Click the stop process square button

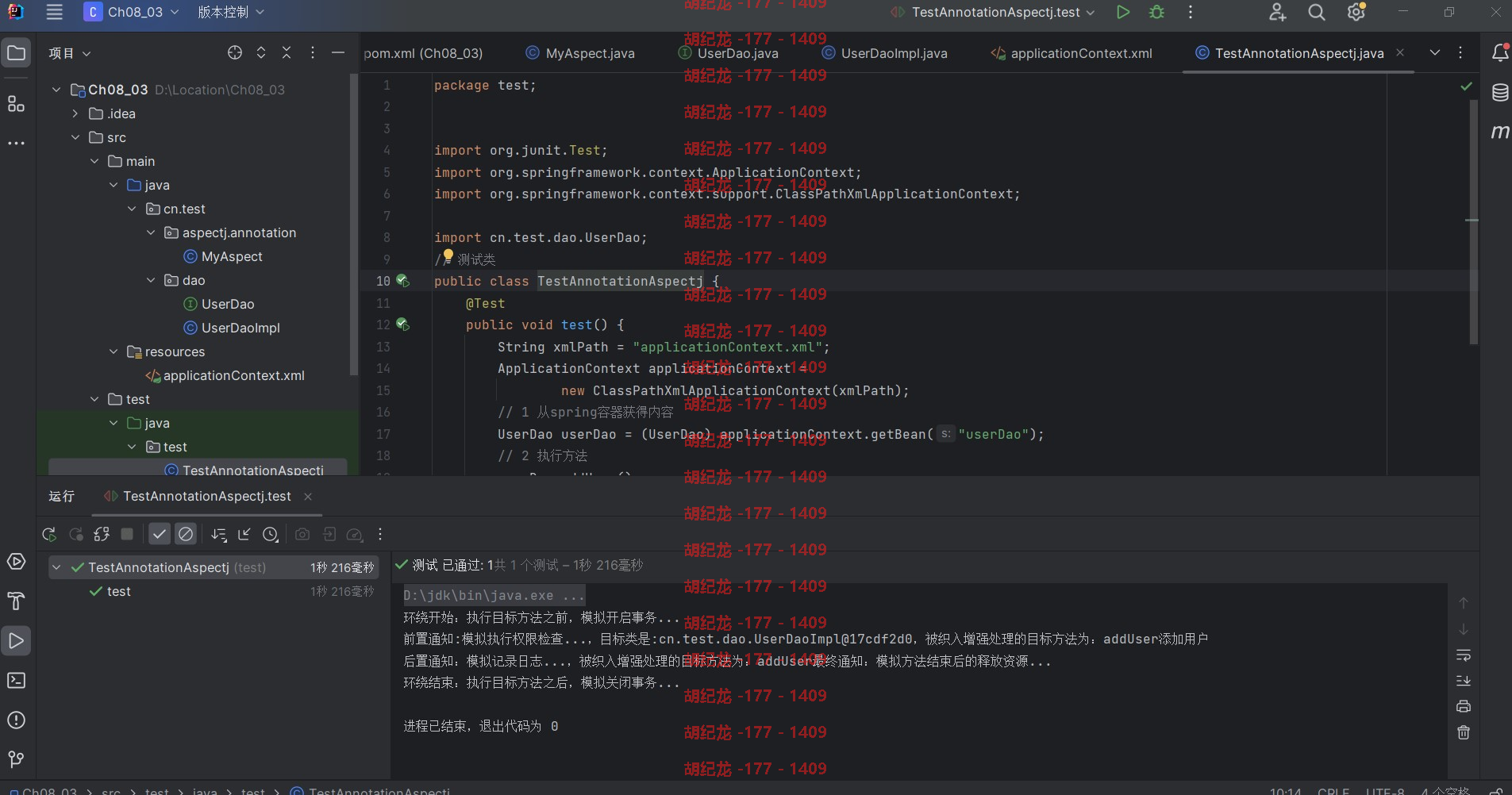point(127,534)
